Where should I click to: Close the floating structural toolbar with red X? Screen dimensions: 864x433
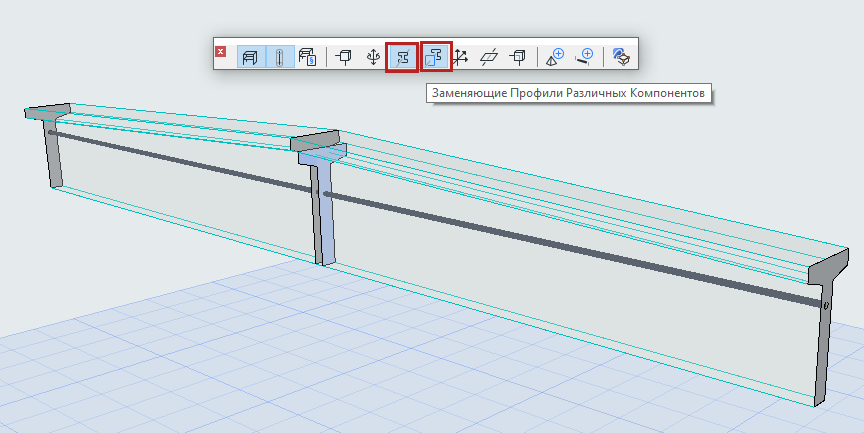[221, 52]
